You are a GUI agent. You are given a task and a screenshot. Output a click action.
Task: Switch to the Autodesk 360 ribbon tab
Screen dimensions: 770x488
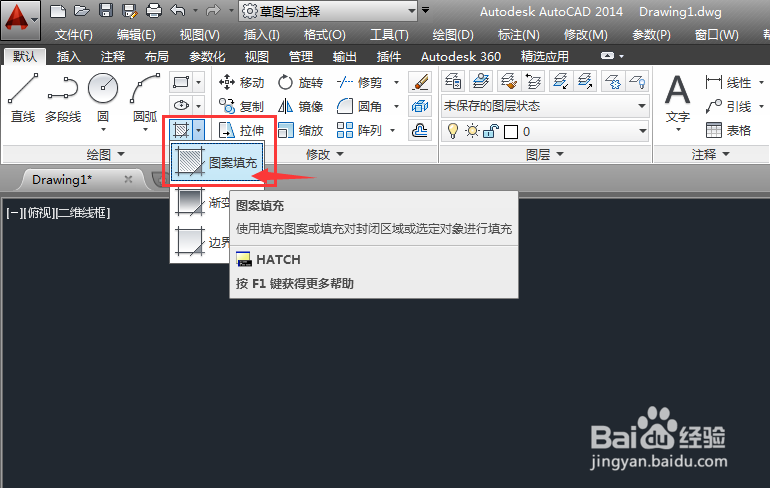tap(461, 56)
